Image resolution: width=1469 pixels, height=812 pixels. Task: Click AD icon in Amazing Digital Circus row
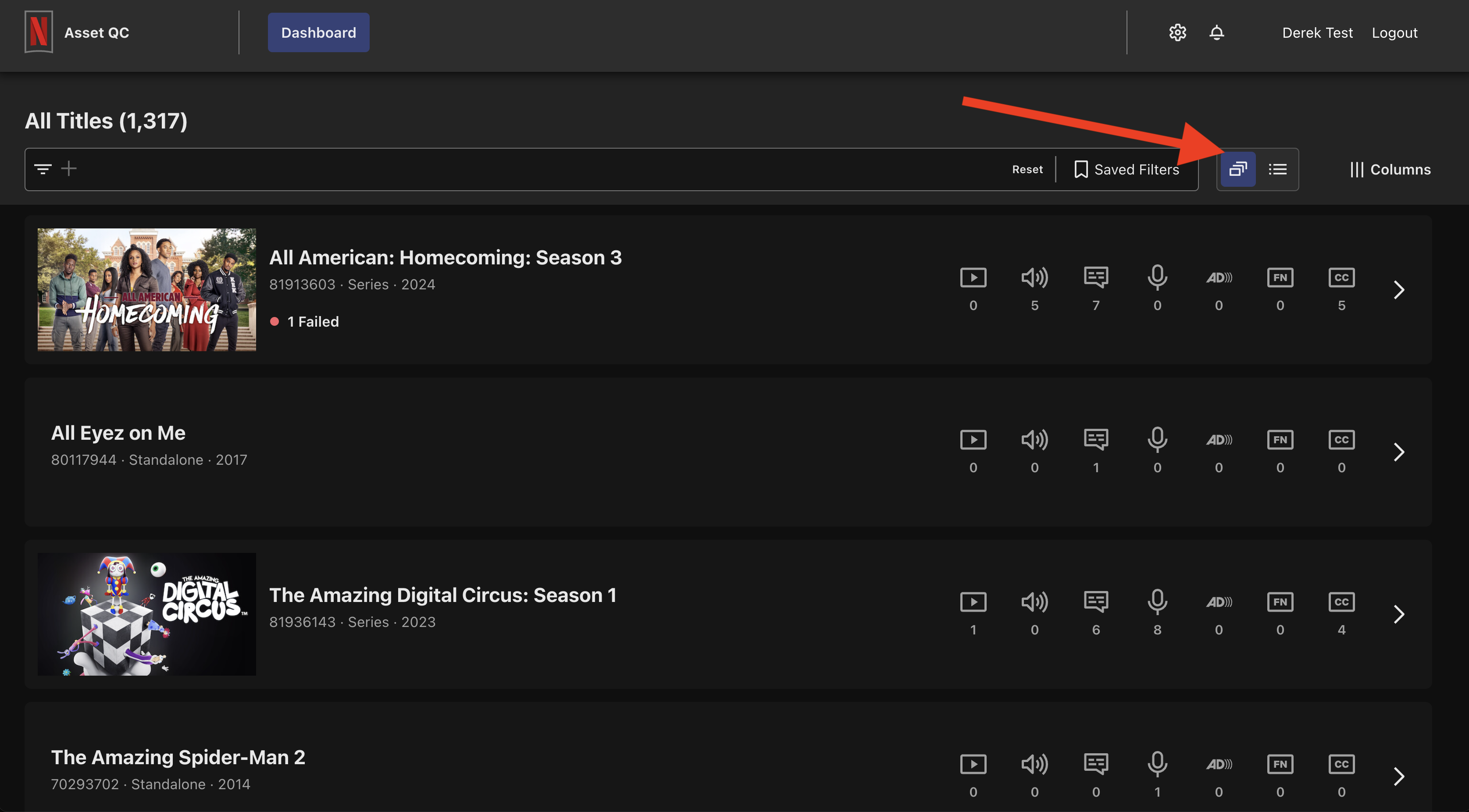1219,602
